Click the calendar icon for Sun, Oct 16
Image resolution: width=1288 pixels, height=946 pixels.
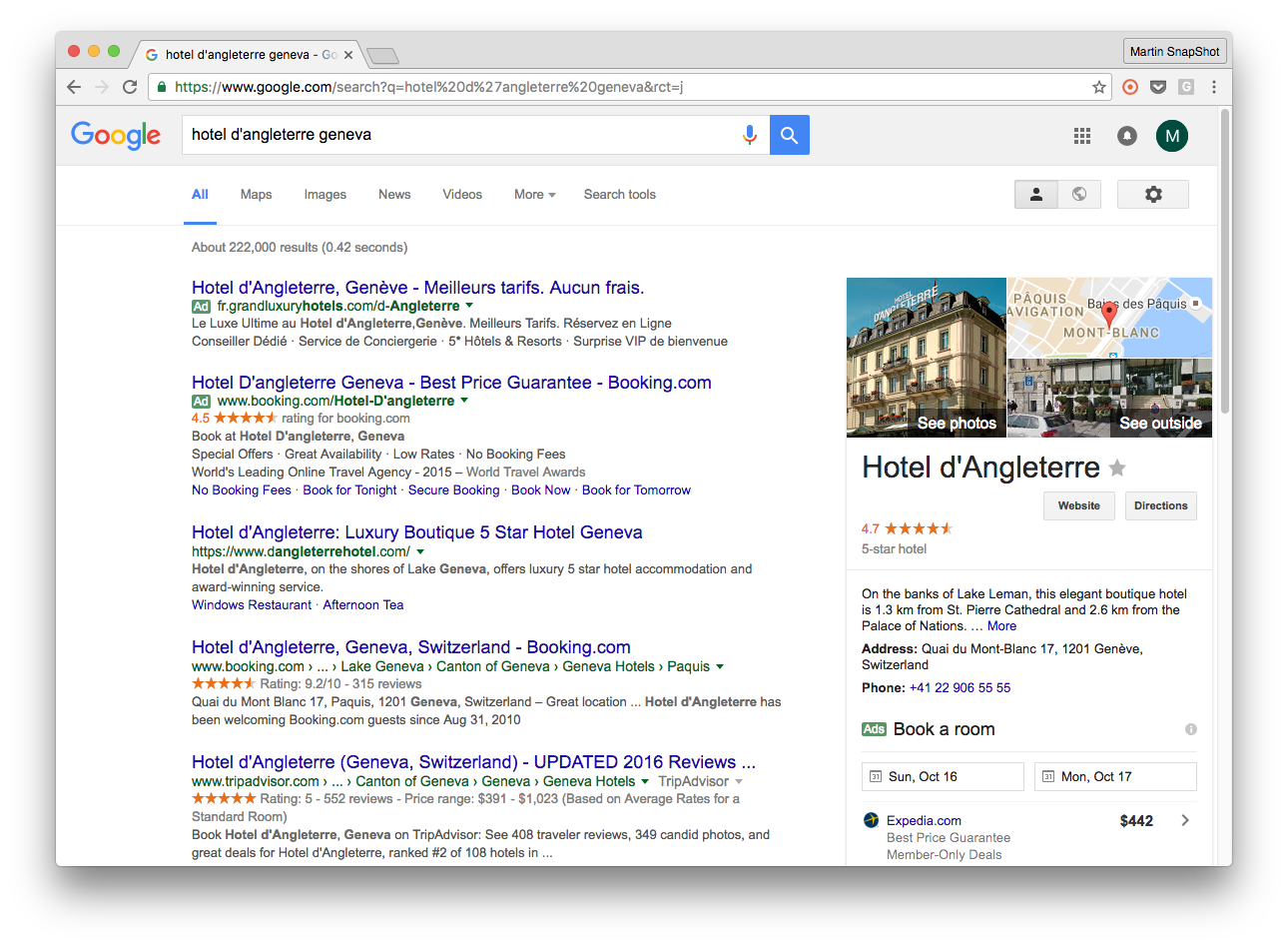point(876,776)
